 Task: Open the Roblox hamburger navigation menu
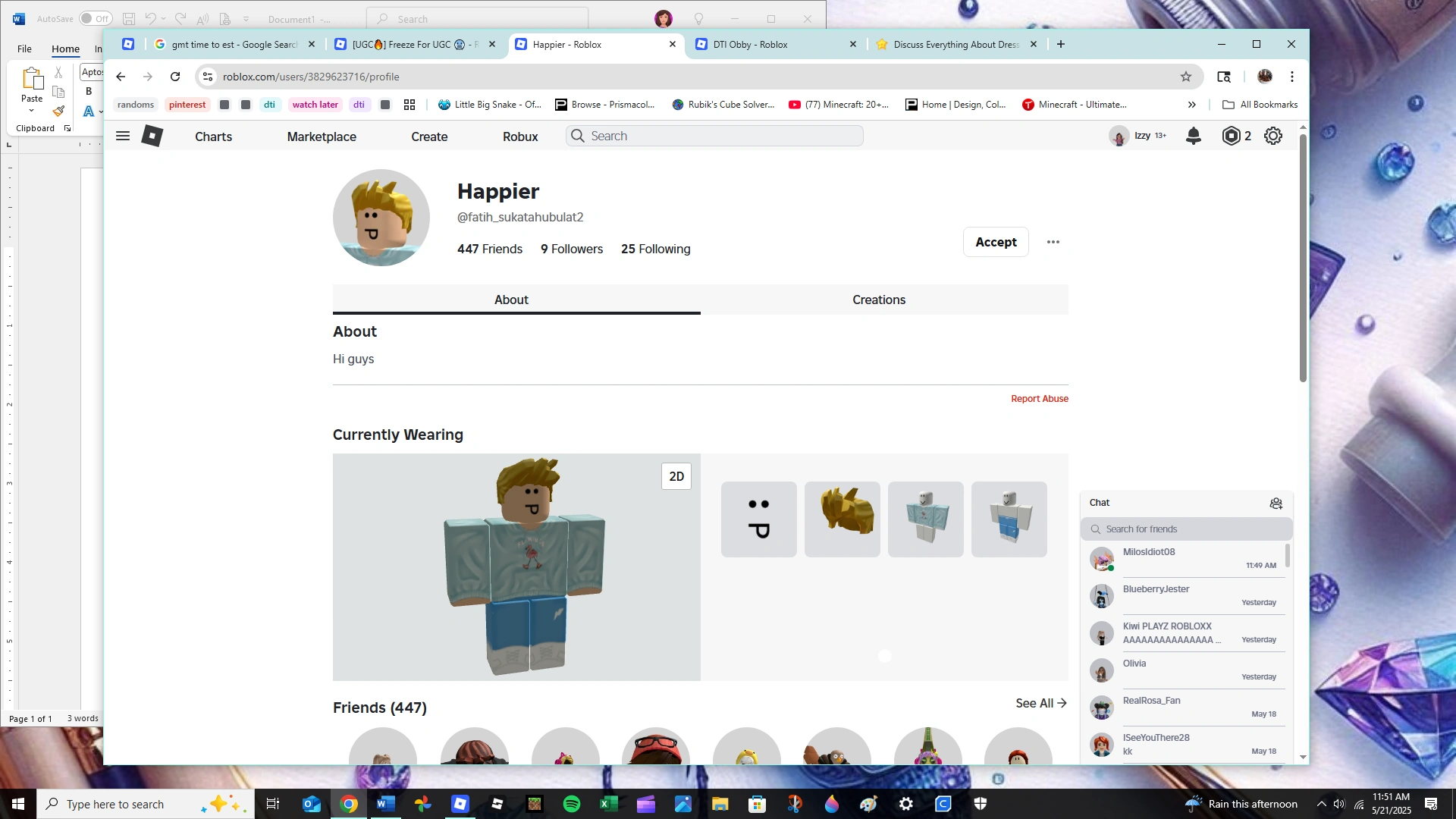tap(123, 136)
